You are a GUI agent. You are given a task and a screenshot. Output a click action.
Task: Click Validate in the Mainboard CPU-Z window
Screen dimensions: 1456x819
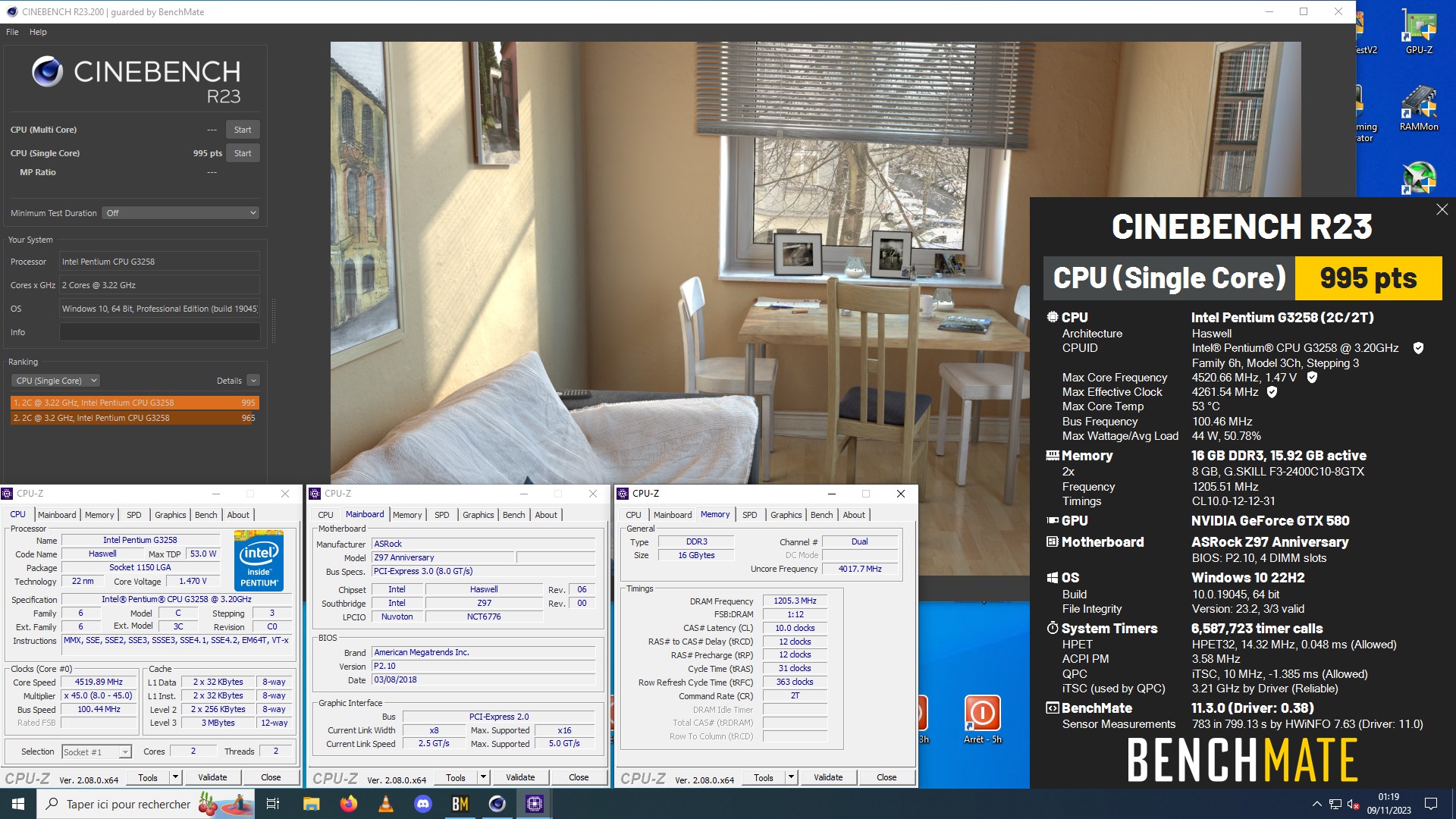(x=520, y=777)
